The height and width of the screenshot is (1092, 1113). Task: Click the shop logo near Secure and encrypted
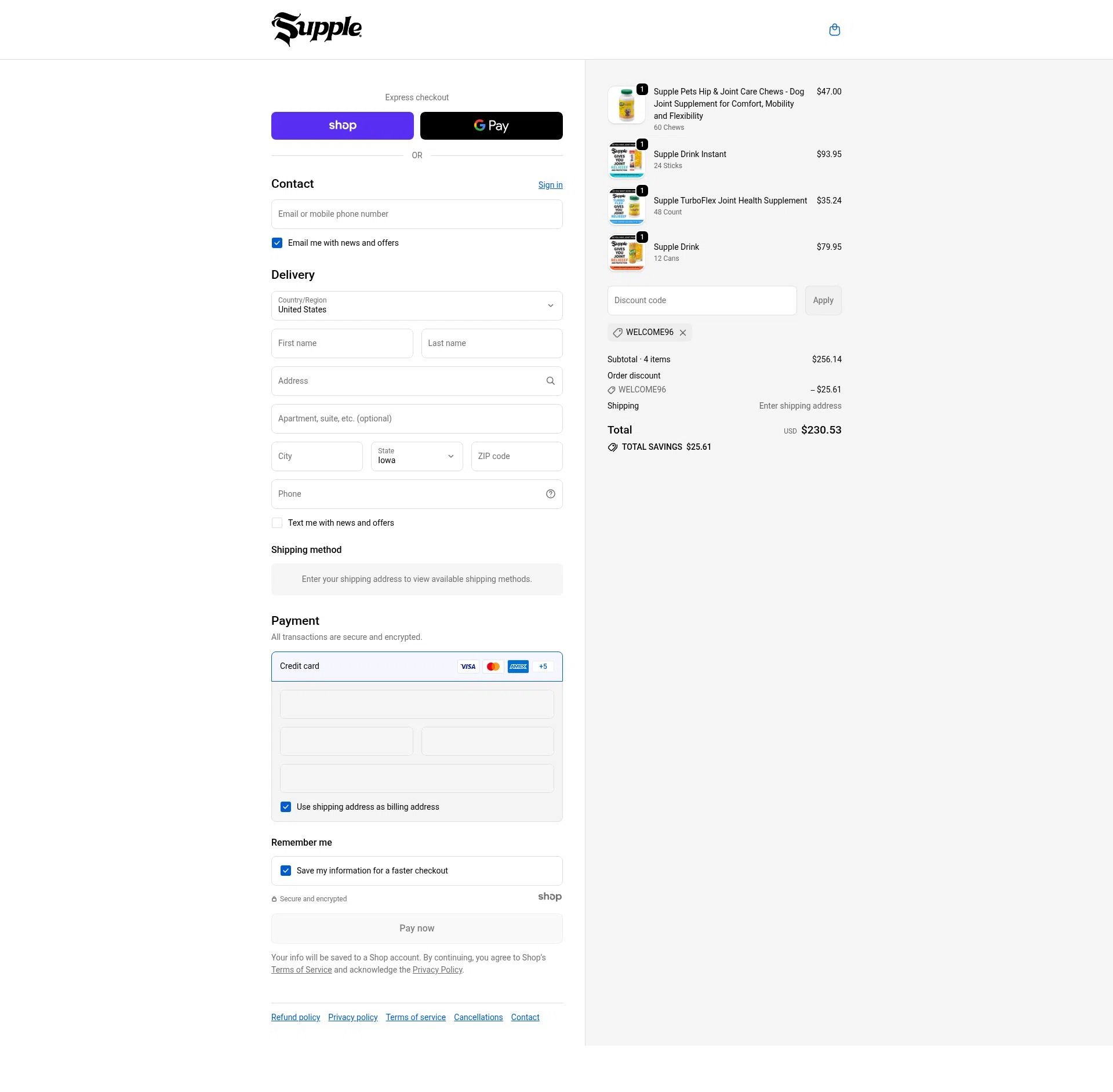pyautogui.click(x=550, y=896)
